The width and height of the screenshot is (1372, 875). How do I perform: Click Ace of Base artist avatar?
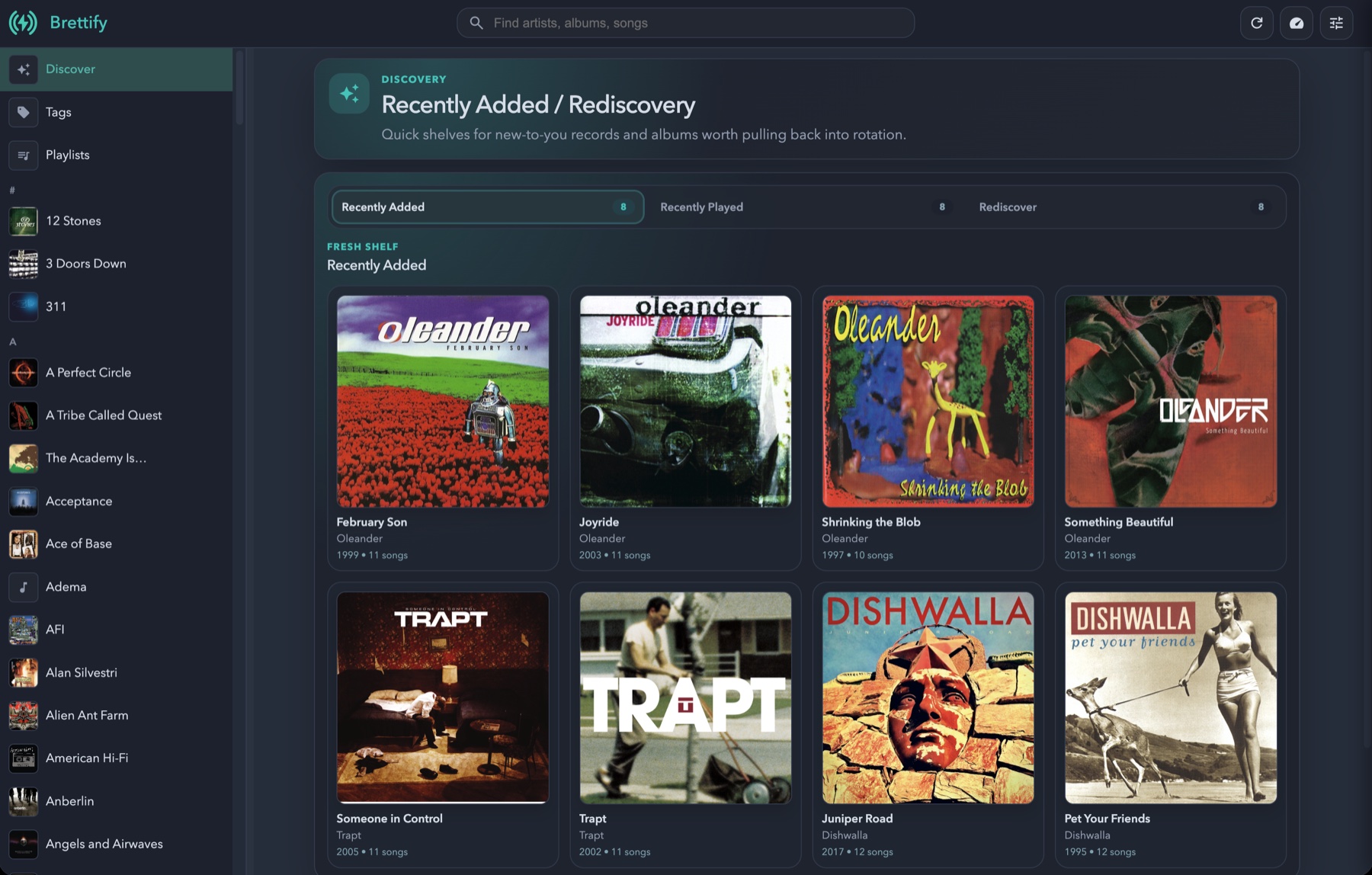coord(24,544)
